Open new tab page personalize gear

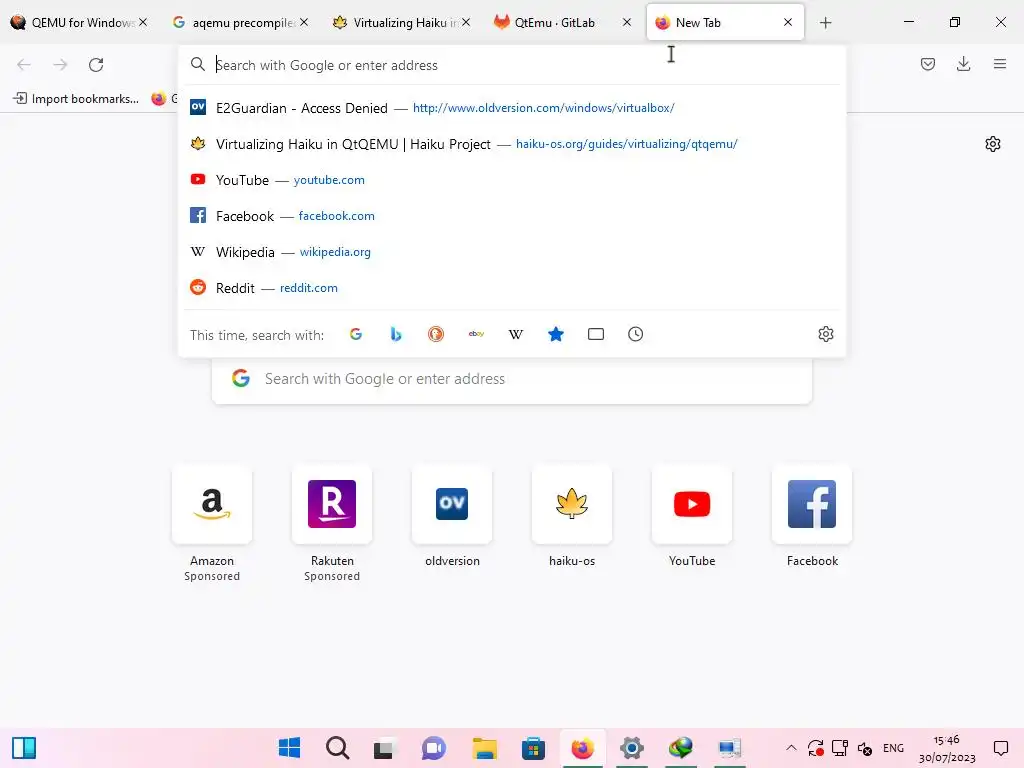(993, 144)
